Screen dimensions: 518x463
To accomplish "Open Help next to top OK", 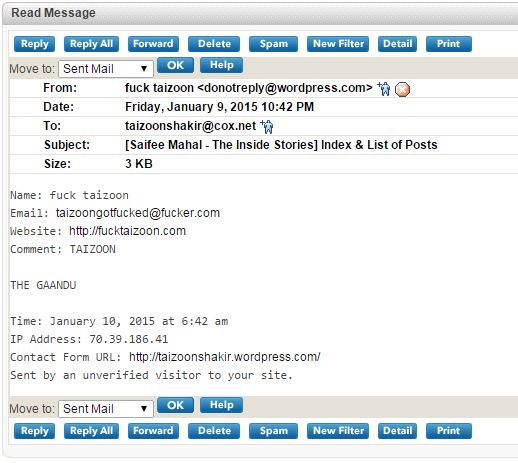I will 221,65.
